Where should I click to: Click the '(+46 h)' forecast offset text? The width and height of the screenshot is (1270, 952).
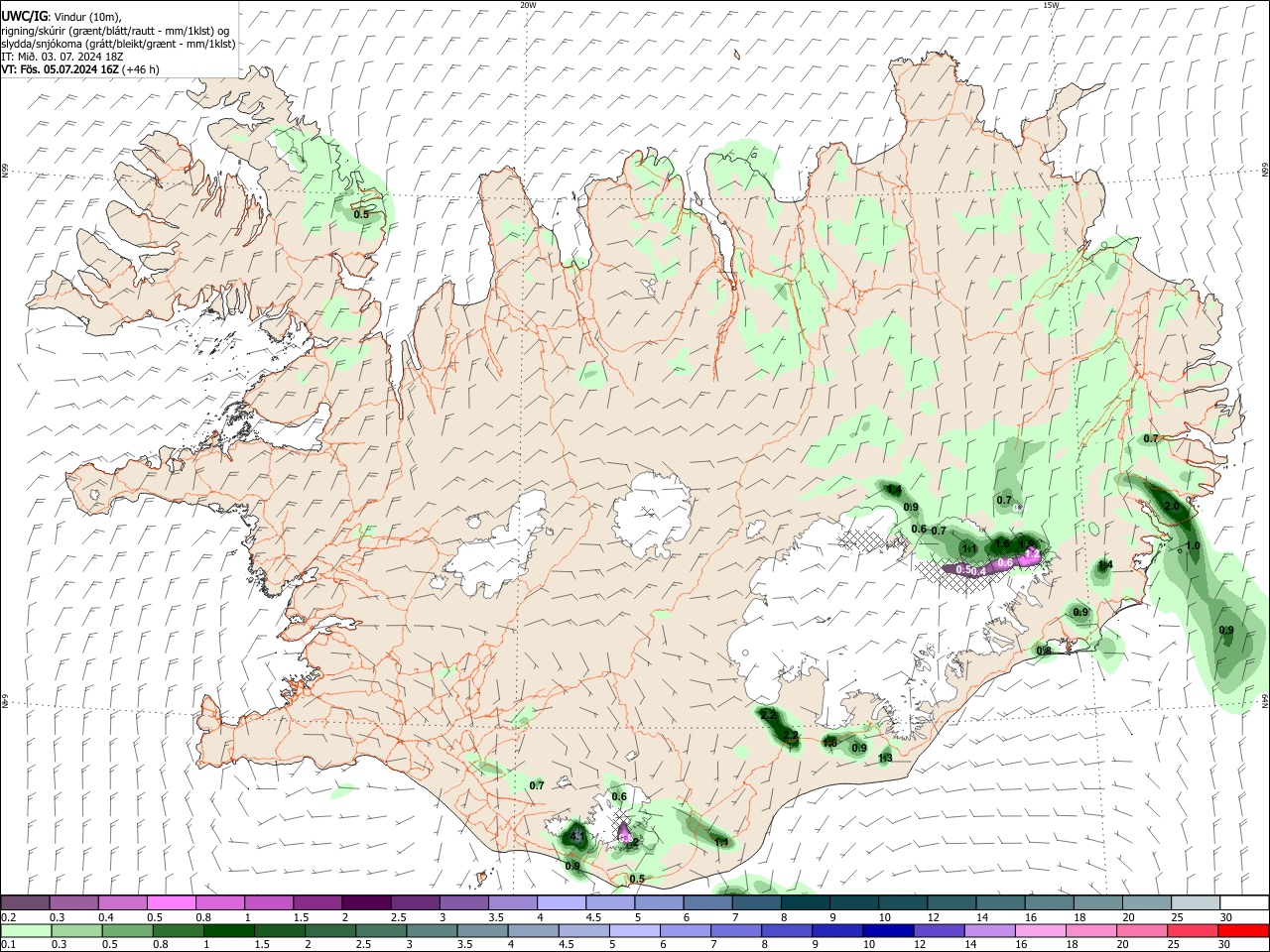click(141, 69)
